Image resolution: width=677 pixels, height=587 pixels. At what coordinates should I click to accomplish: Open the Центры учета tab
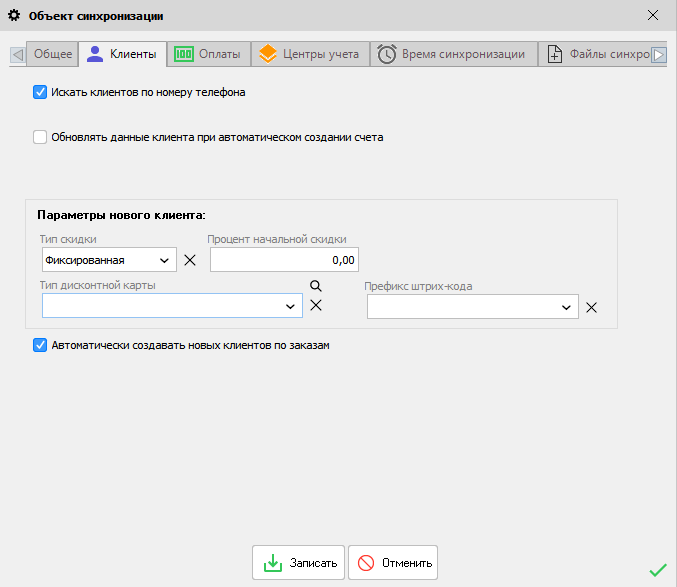310,54
